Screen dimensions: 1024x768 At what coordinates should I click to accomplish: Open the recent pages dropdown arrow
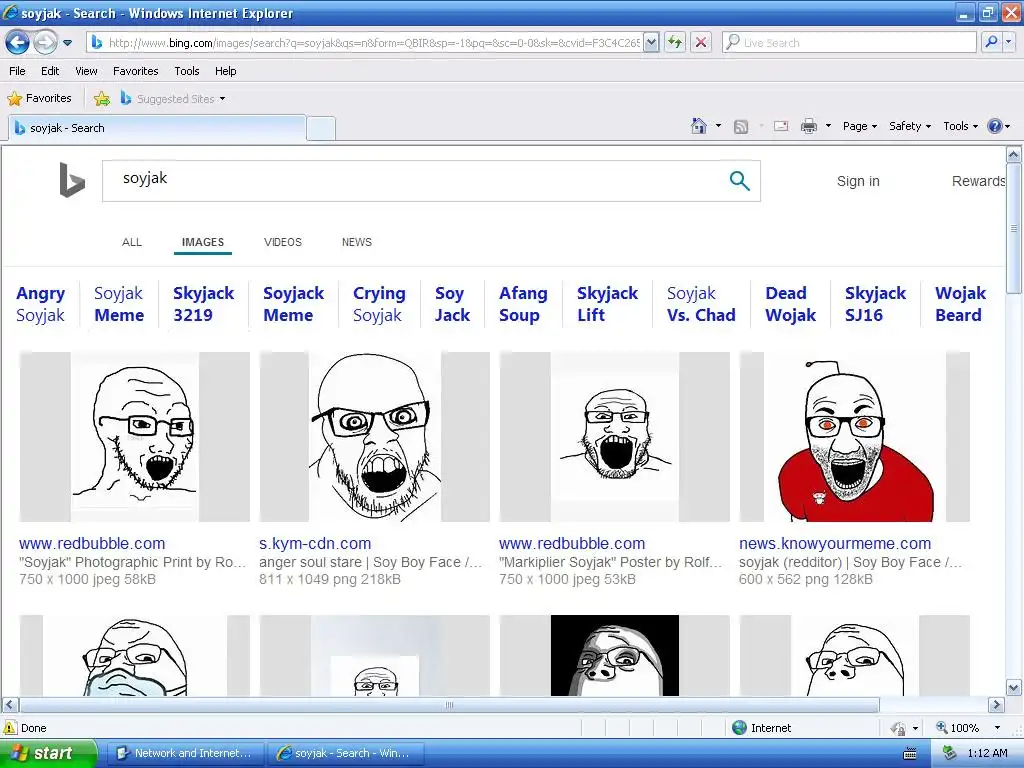point(67,43)
